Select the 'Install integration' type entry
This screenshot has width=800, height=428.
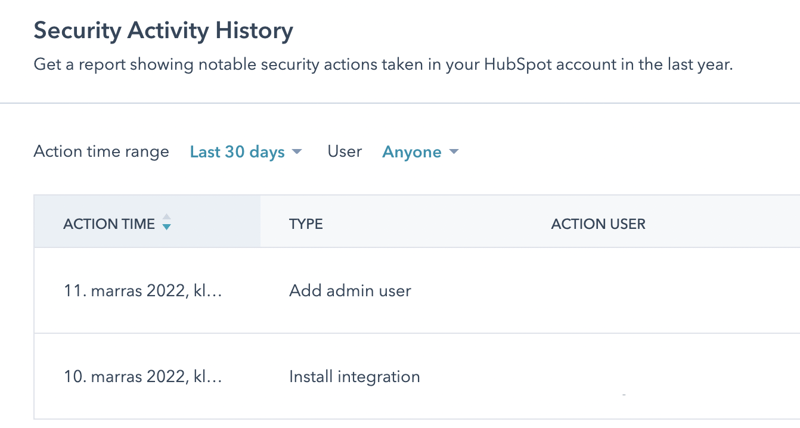pyautogui.click(x=354, y=377)
